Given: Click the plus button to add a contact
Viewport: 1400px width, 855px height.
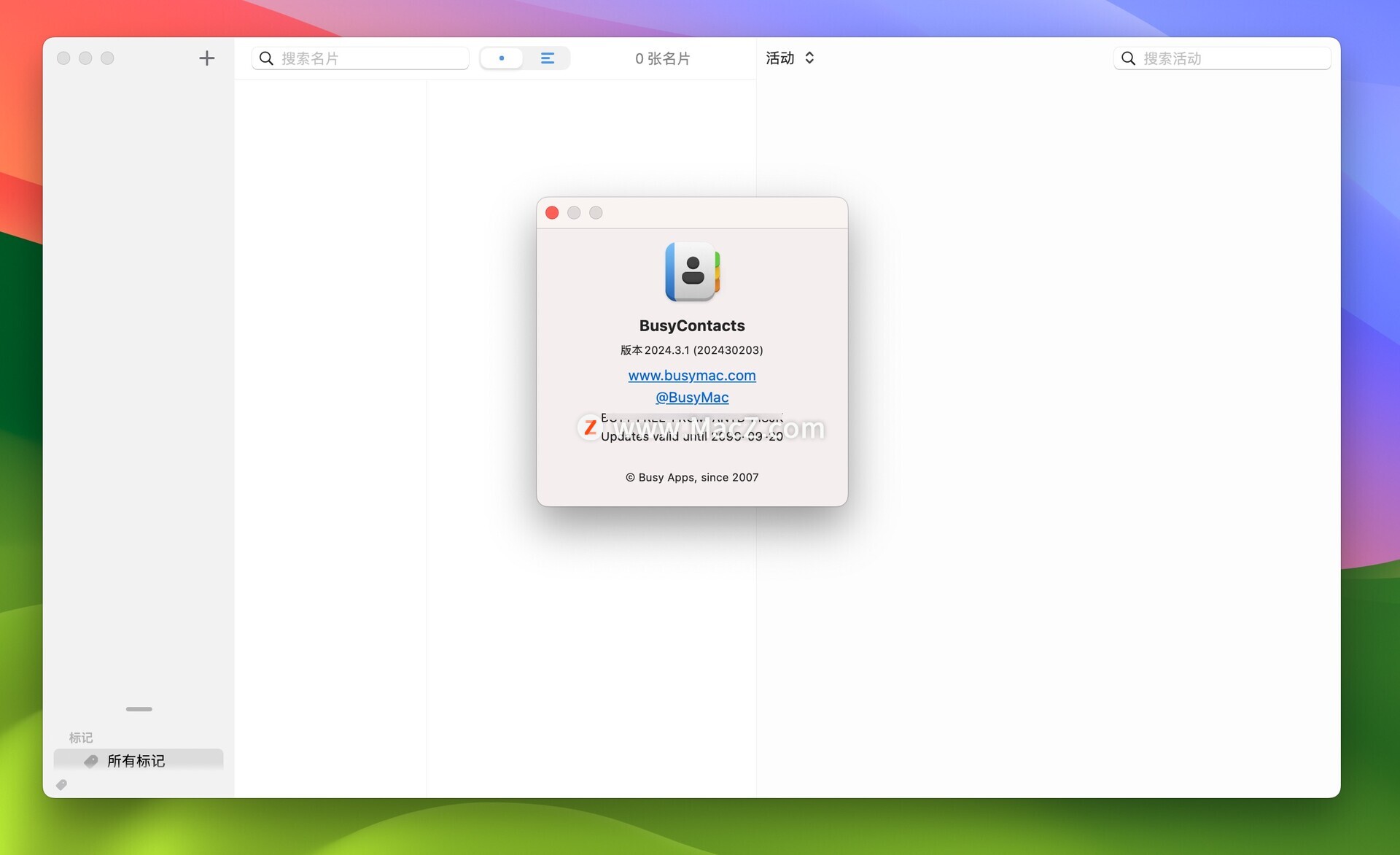Looking at the screenshot, I should 206,58.
